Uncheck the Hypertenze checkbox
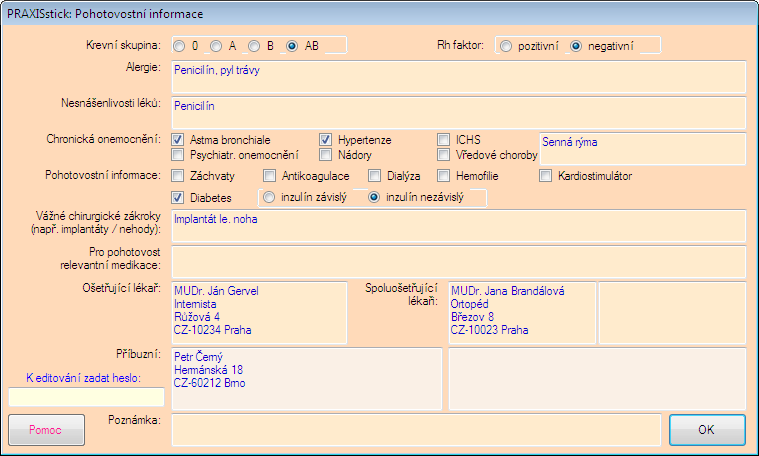This screenshot has height=456, width=759. coord(327,140)
